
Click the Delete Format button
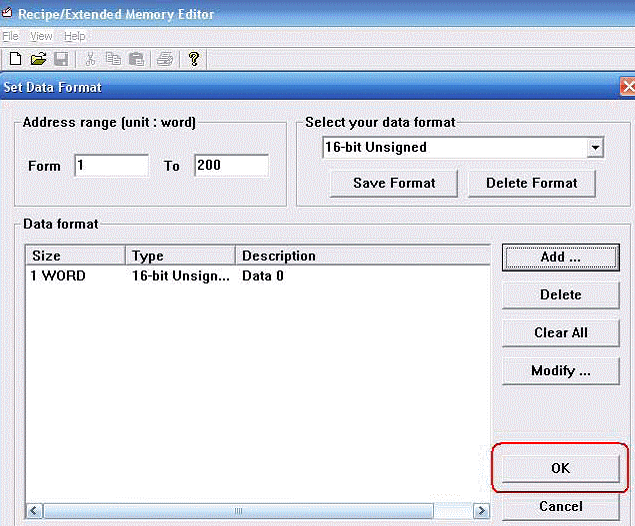click(x=532, y=183)
